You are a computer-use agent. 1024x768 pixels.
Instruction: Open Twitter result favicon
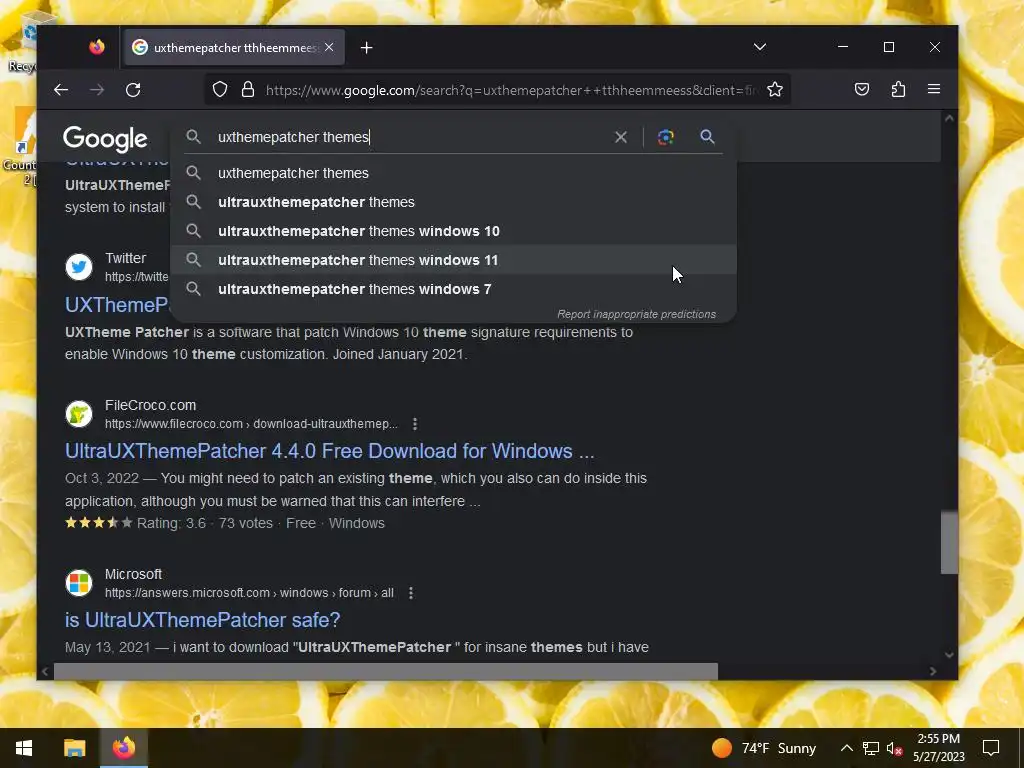[x=79, y=267]
